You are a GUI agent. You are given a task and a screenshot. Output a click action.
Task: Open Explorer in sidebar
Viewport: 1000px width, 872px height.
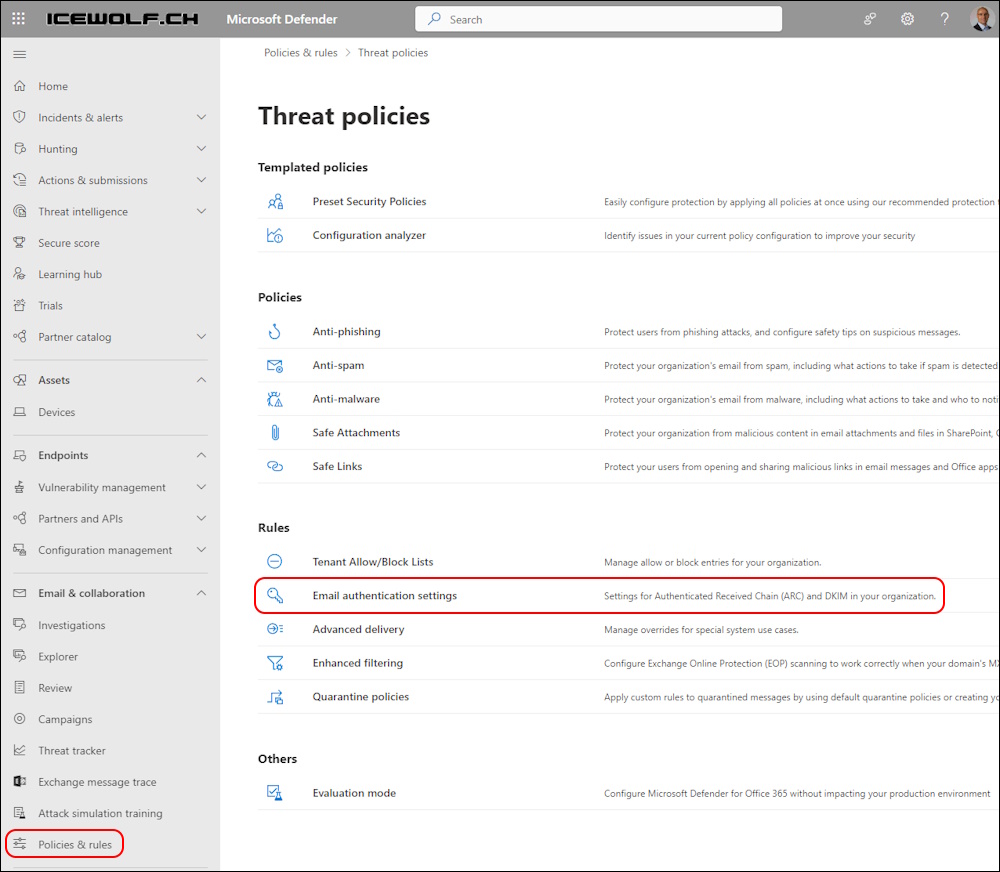pyautogui.click(x=58, y=656)
